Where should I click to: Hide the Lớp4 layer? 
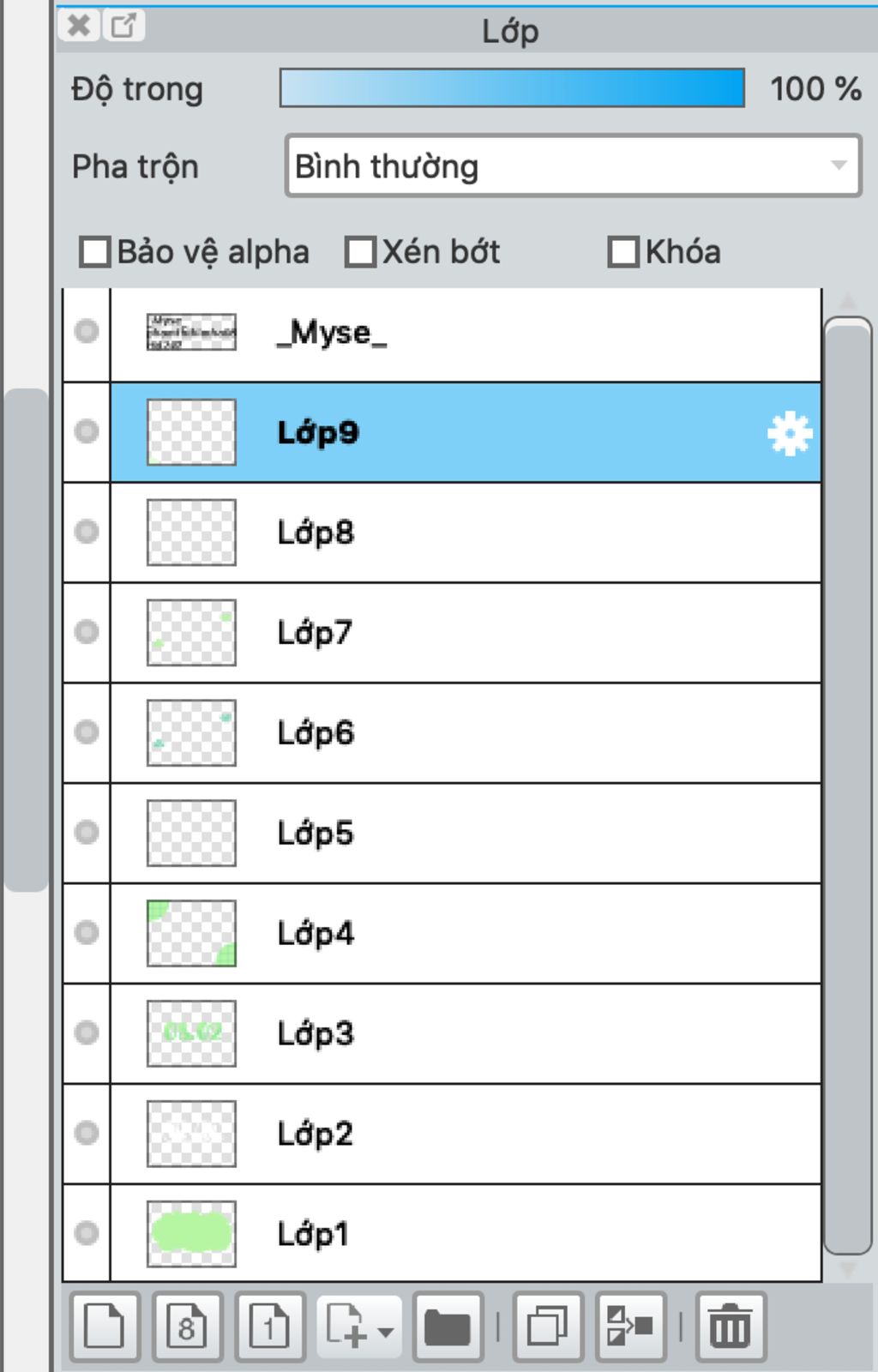point(87,932)
